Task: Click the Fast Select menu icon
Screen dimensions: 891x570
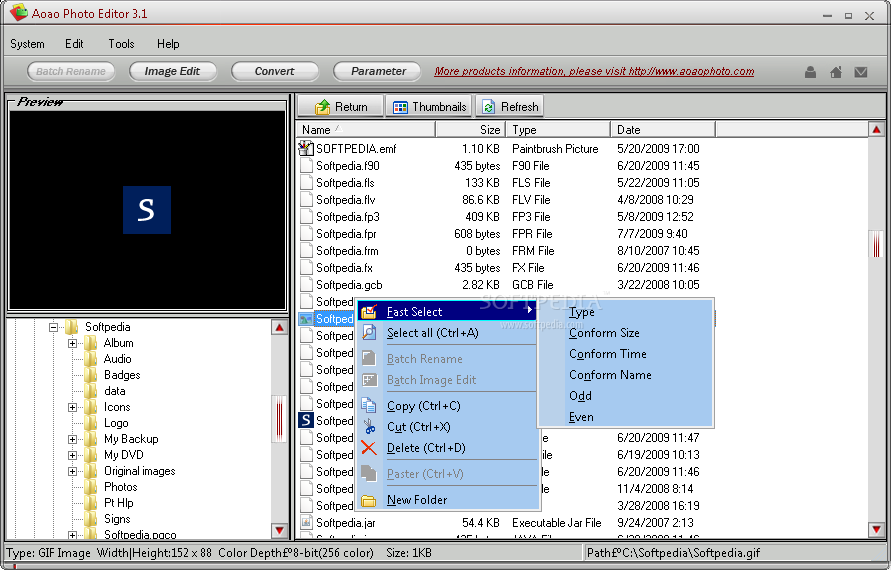Action: tap(369, 311)
